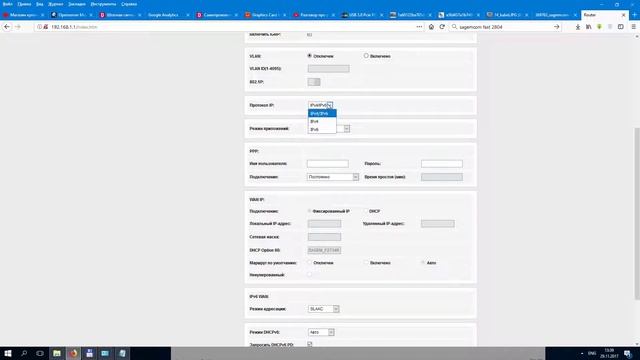Toggle Запросить DHCPv6 PD checkbox
The height and width of the screenshot is (360, 640).
tap(310, 344)
